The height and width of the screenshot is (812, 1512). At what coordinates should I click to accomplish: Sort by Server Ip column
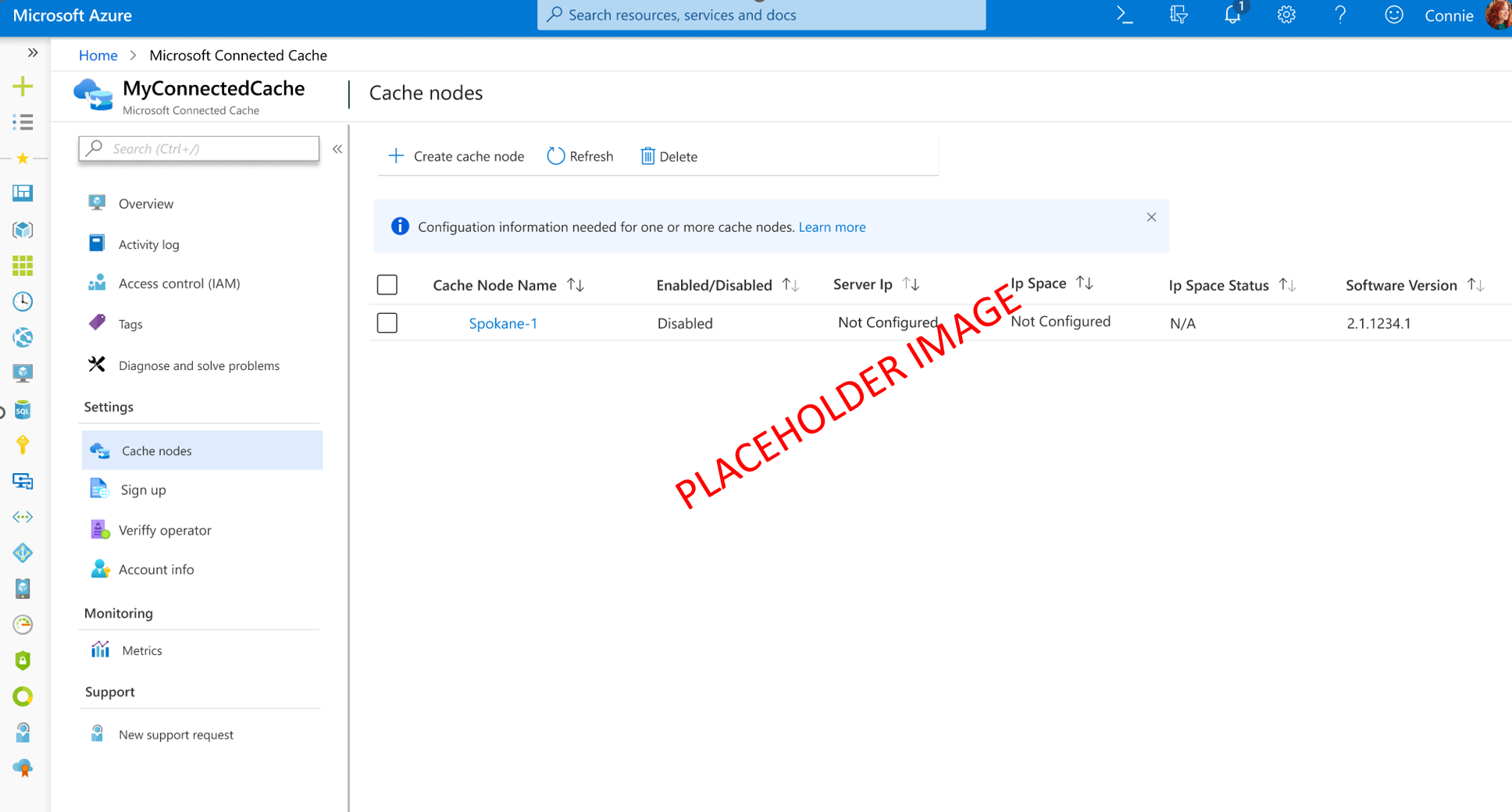tap(911, 284)
